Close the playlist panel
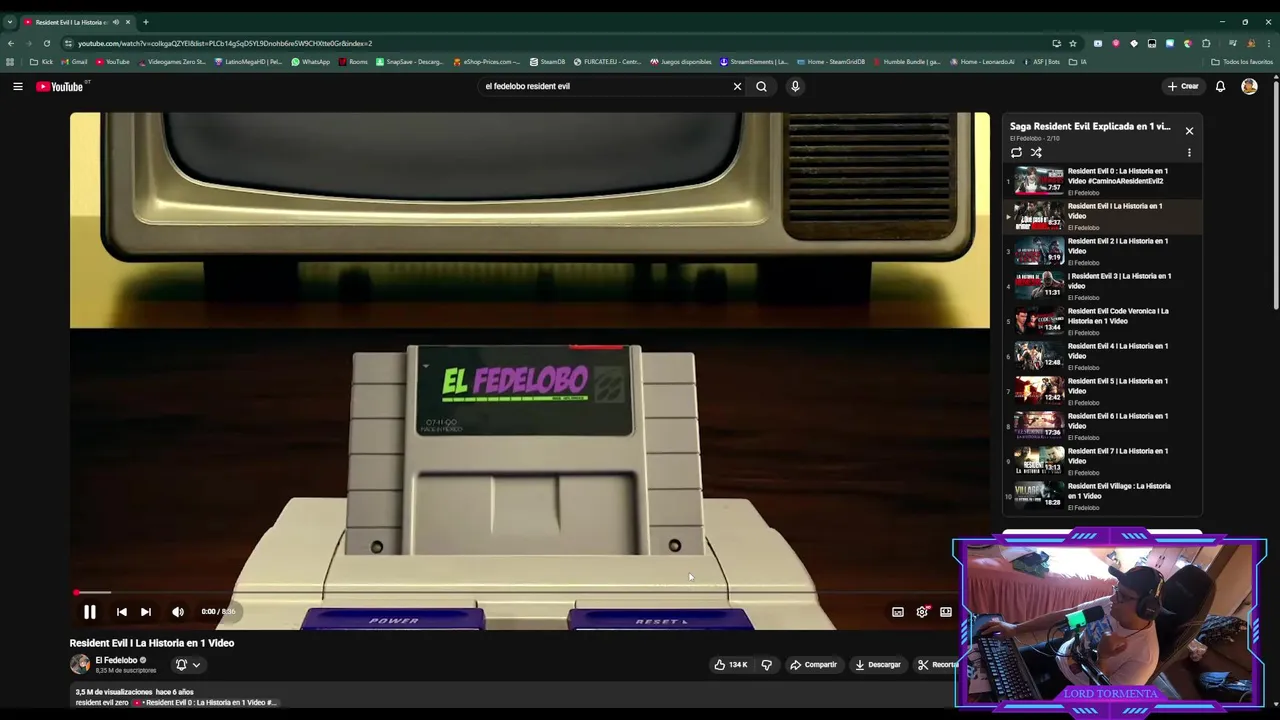Image resolution: width=1280 pixels, height=720 pixels. click(x=1189, y=131)
